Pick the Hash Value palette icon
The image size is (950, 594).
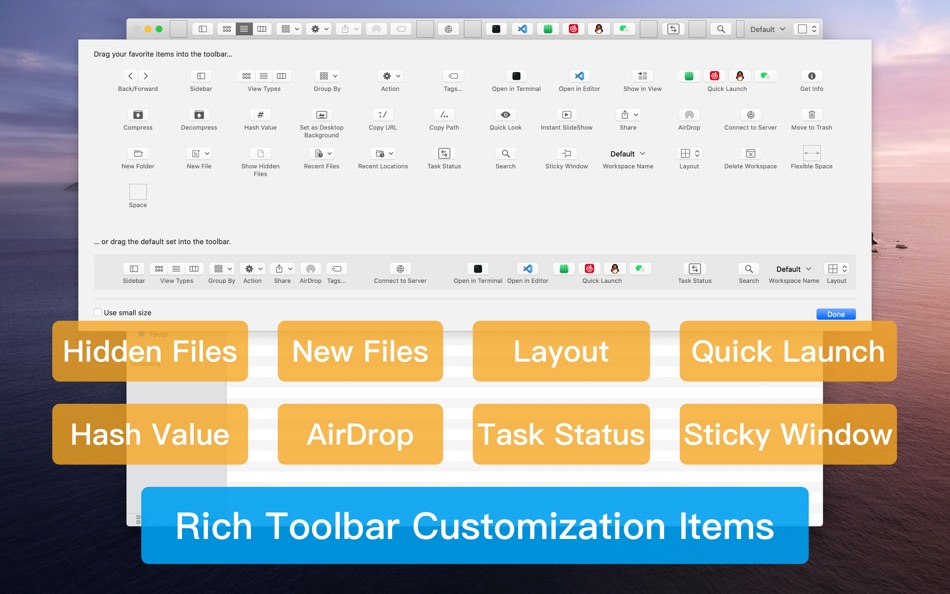(260, 115)
